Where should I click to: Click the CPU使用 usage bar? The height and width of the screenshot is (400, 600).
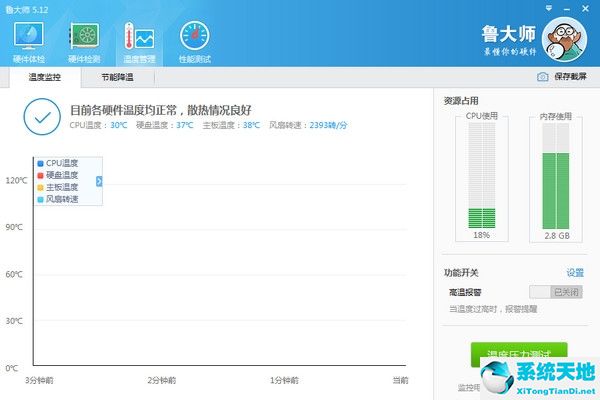(x=482, y=175)
